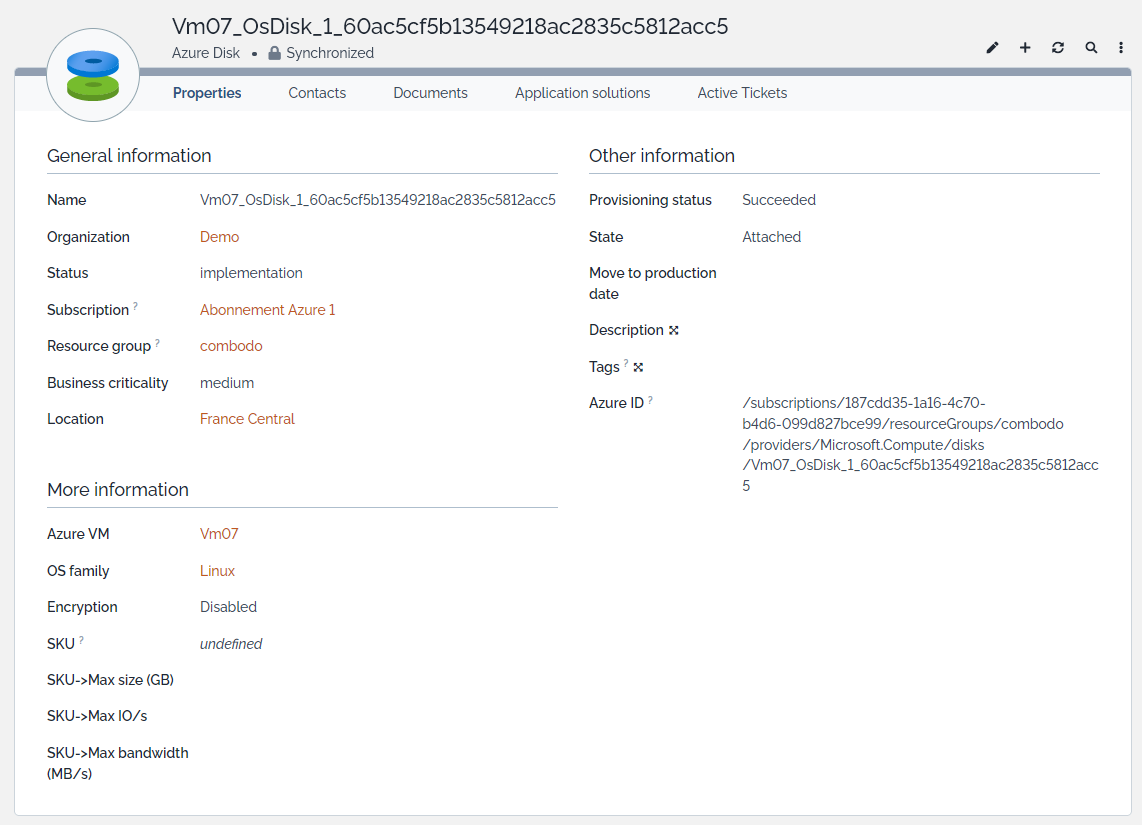Show the Active Tickets tab
This screenshot has width=1142, height=825.
tap(742, 93)
